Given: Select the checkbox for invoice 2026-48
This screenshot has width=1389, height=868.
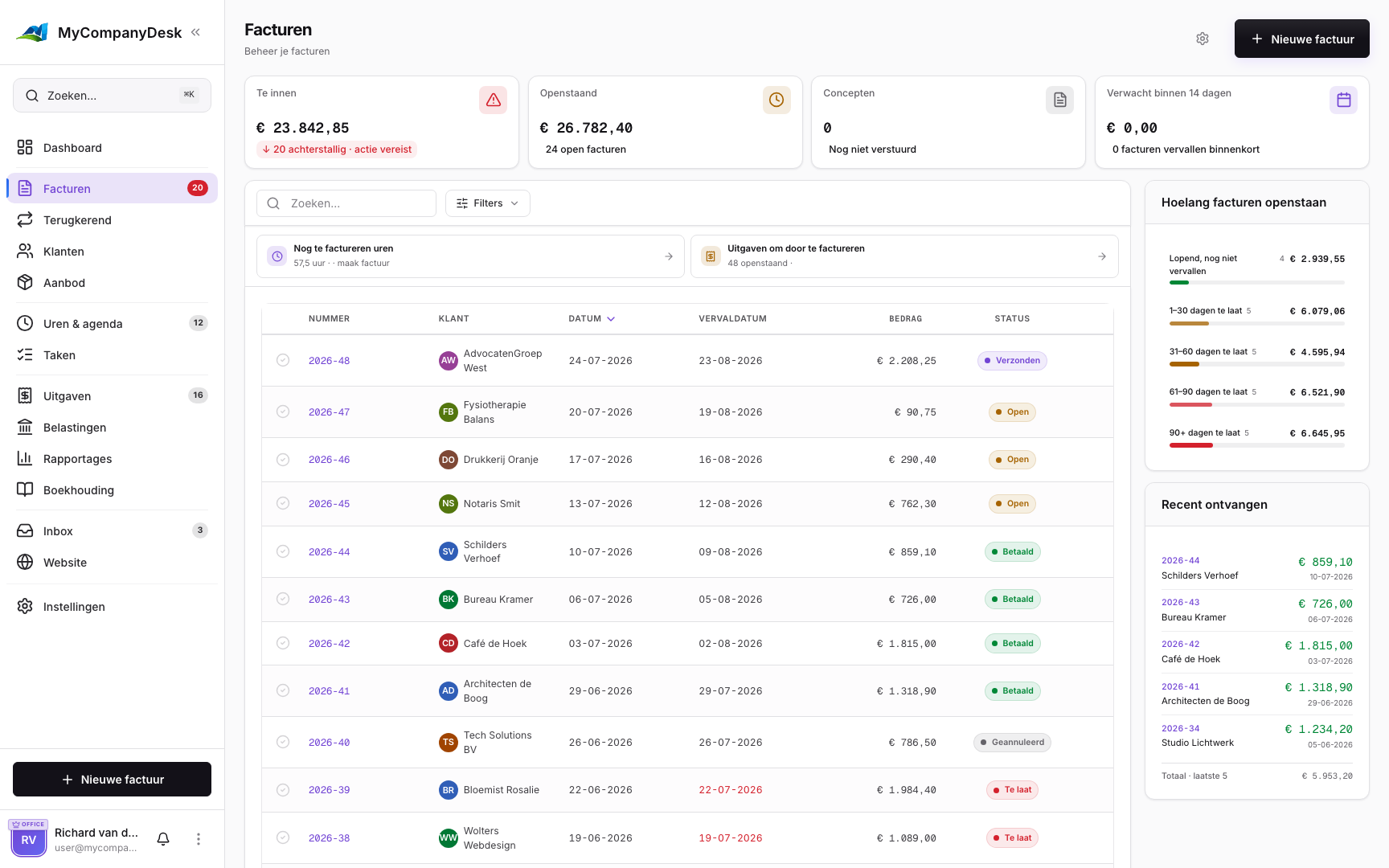Looking at the screenshot, I should click(283, 360).
